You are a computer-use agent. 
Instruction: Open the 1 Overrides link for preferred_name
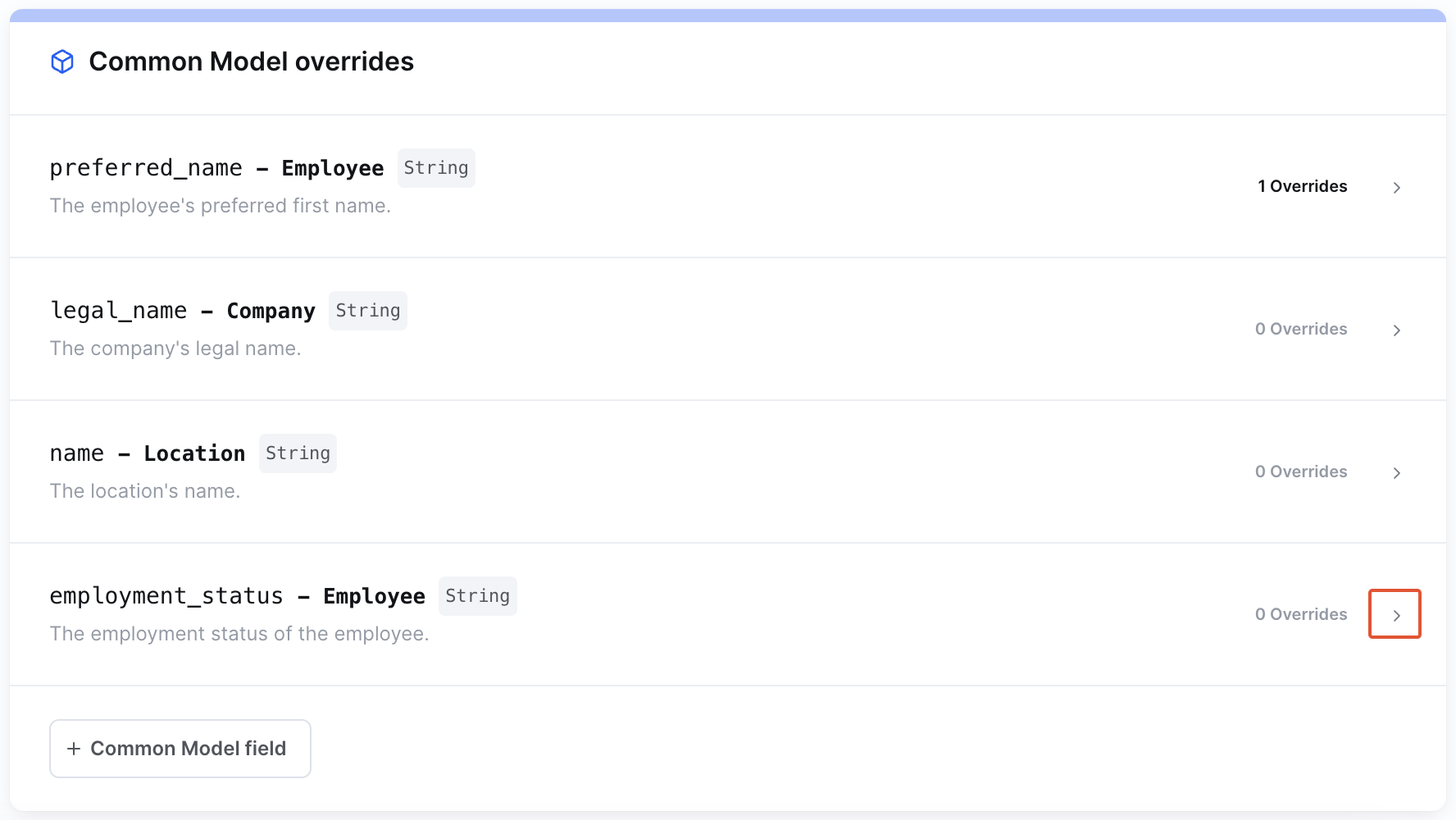point(1302,186)
